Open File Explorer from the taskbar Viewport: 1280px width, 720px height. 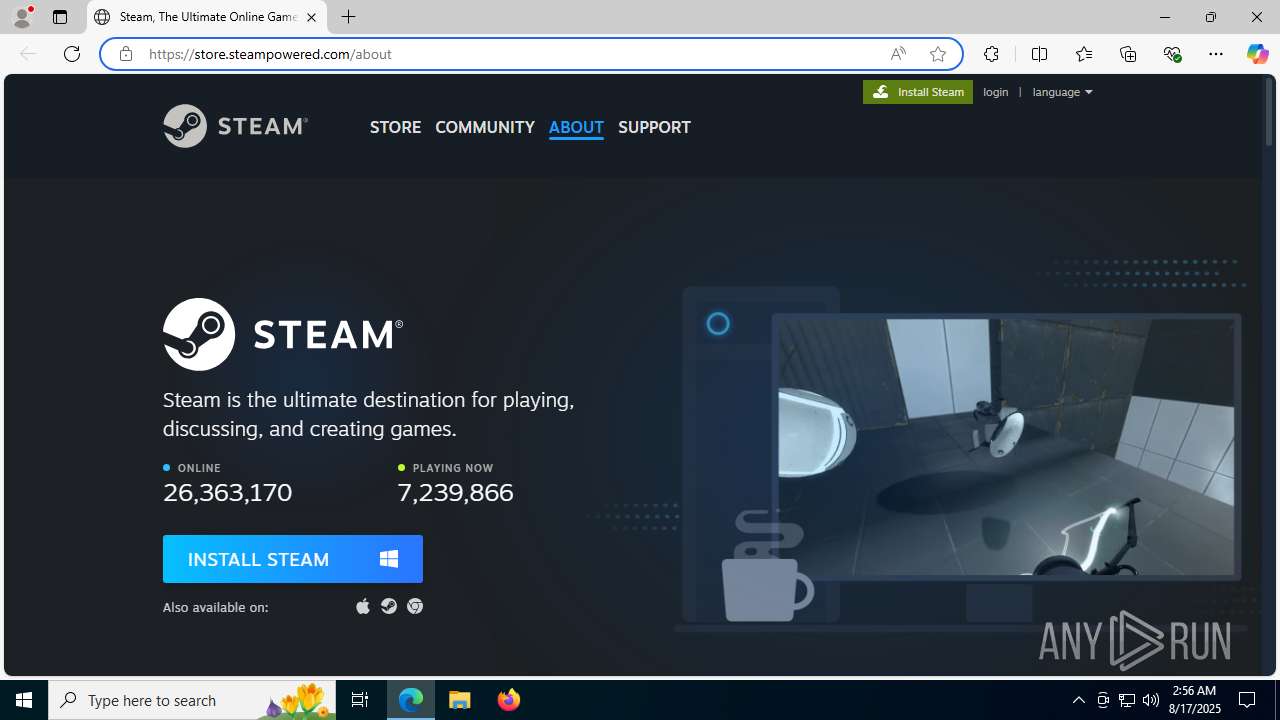click(460, 700)
